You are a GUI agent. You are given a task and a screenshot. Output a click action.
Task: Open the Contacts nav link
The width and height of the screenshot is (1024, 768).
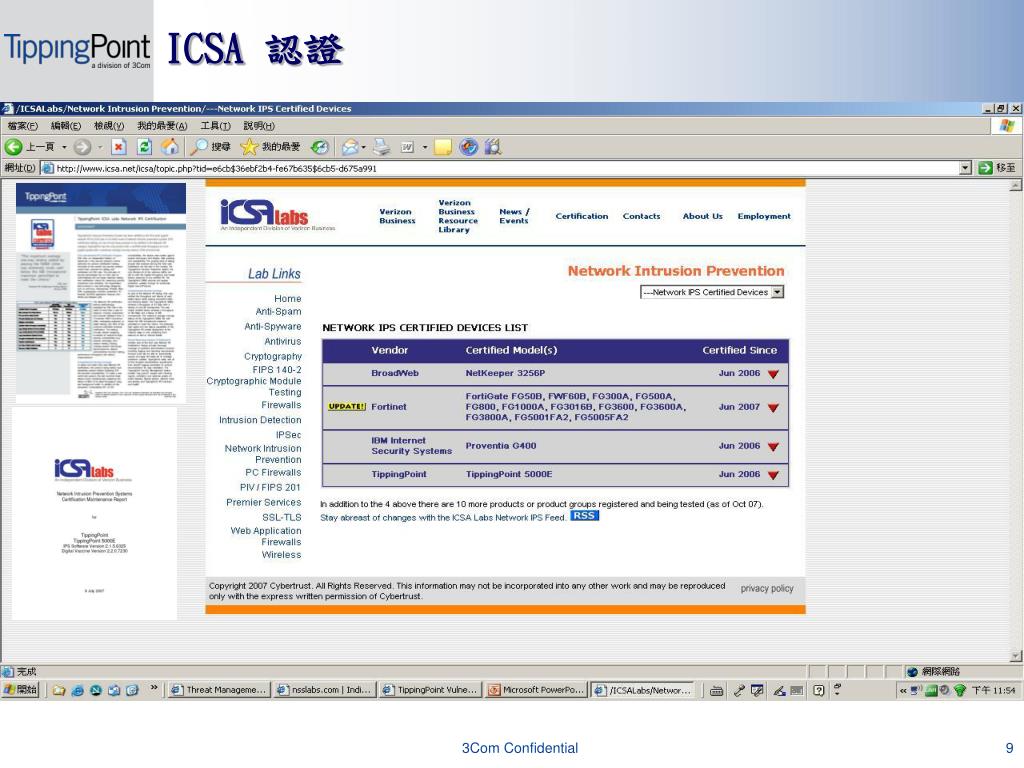click(x=641, y=216)
